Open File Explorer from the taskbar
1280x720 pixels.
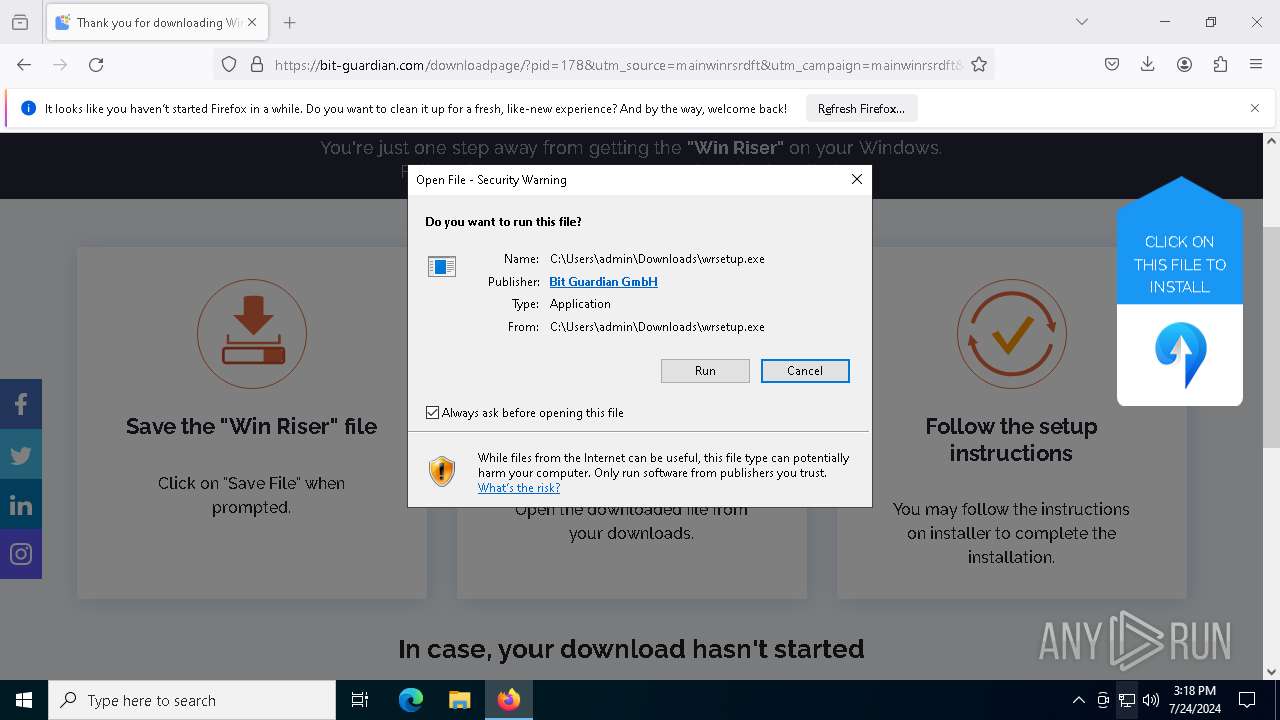460,700
